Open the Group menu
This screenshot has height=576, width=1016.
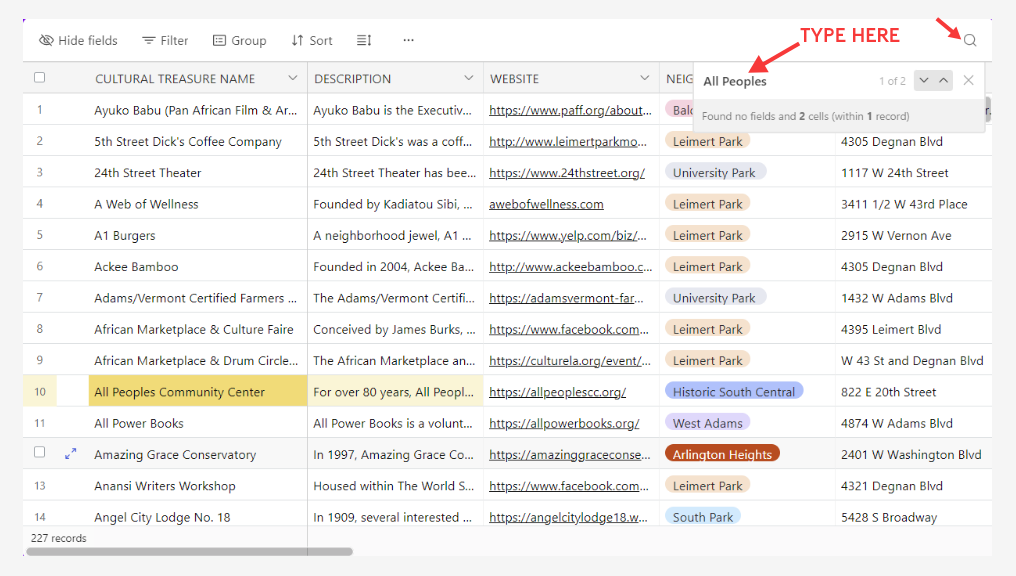point(240,40)
